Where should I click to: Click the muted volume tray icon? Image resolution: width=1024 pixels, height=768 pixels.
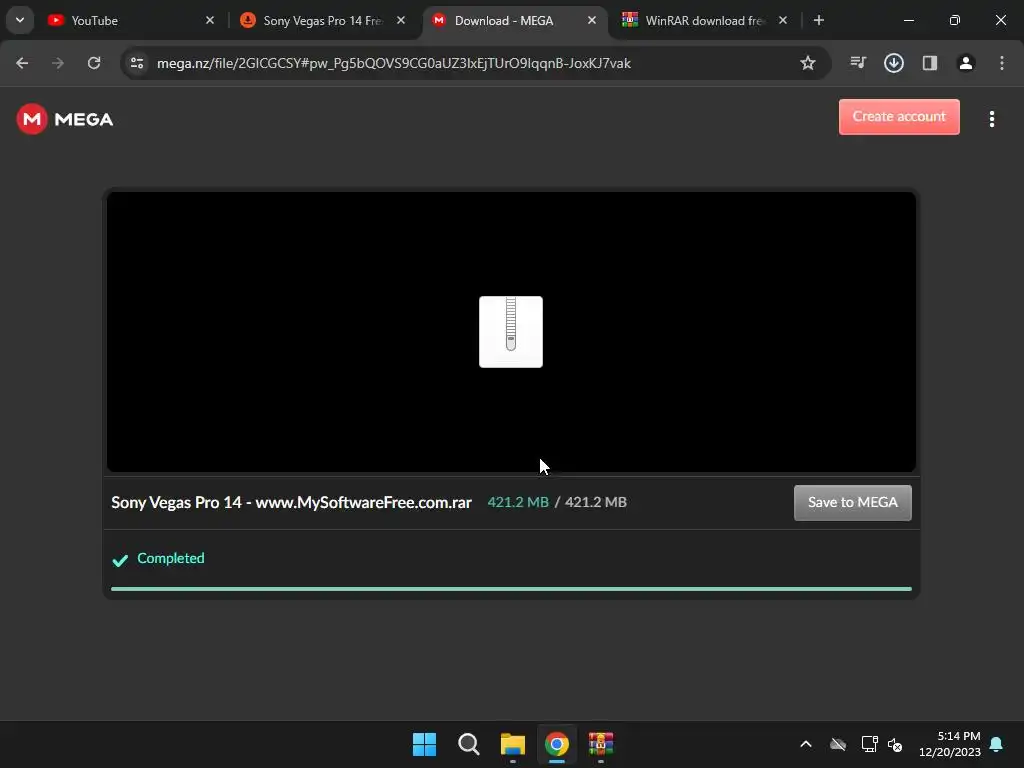(x=895, y=744)
